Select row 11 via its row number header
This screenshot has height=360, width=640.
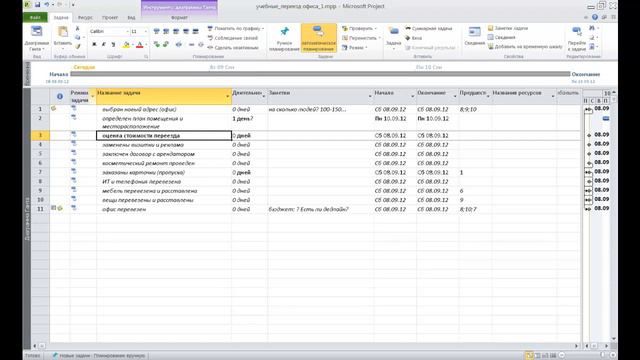pos(40,209)
